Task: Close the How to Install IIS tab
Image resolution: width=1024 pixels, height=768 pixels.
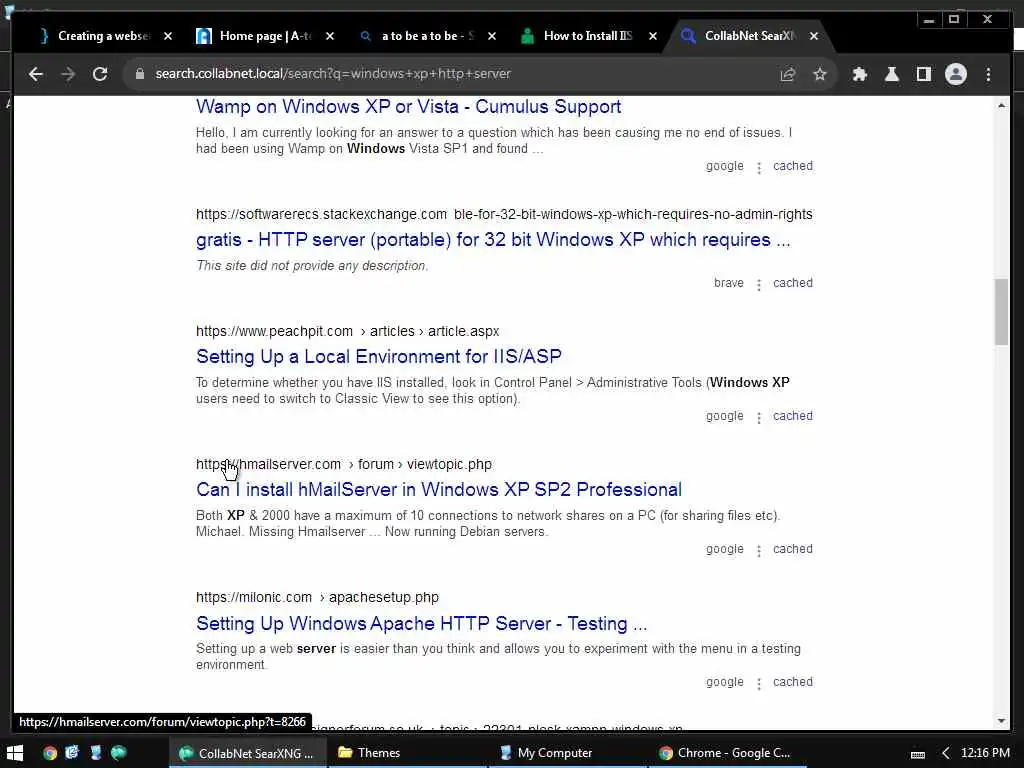Action: coord(652,36)
